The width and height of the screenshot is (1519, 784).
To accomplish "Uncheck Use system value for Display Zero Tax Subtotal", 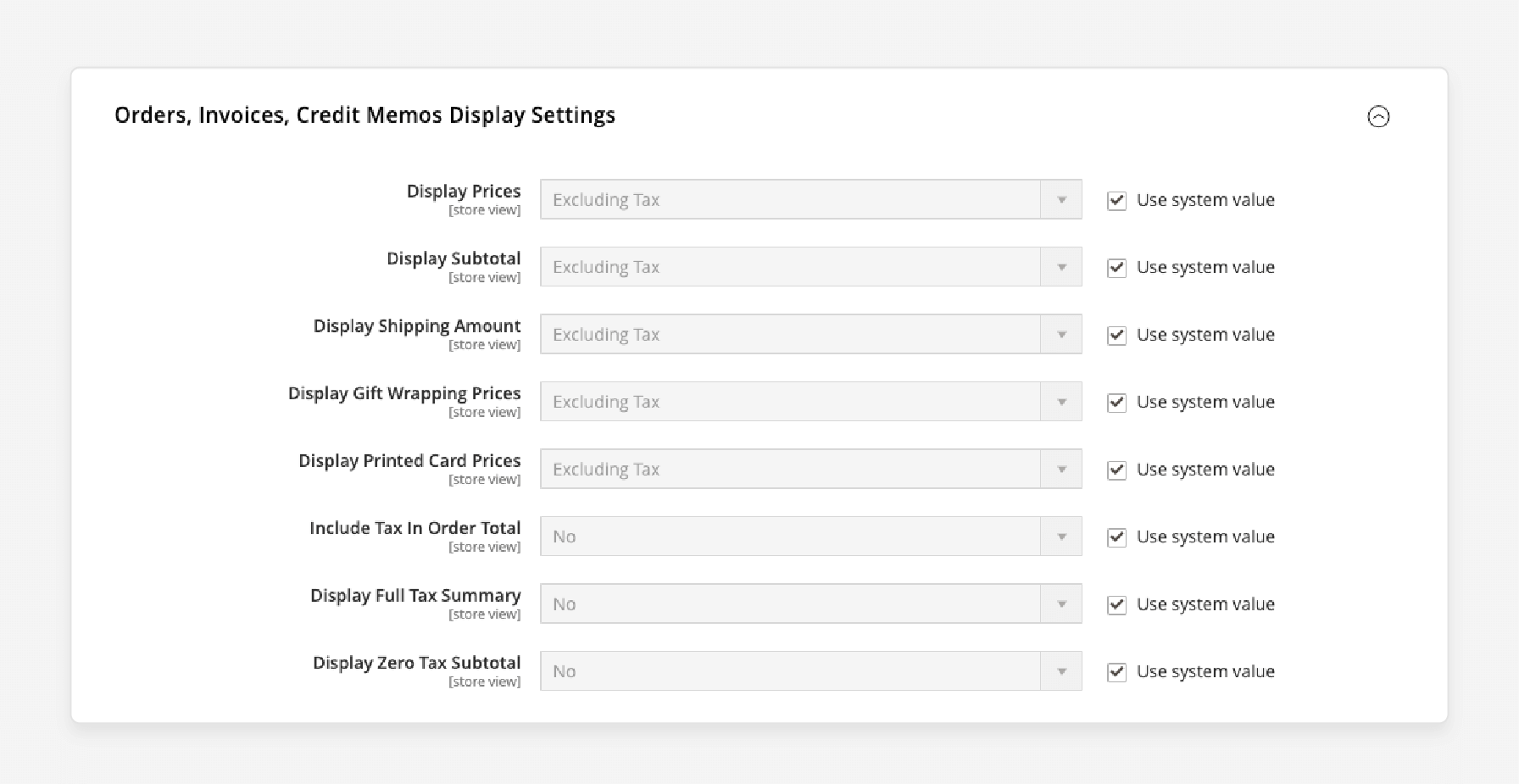I will coord(1116,672).
